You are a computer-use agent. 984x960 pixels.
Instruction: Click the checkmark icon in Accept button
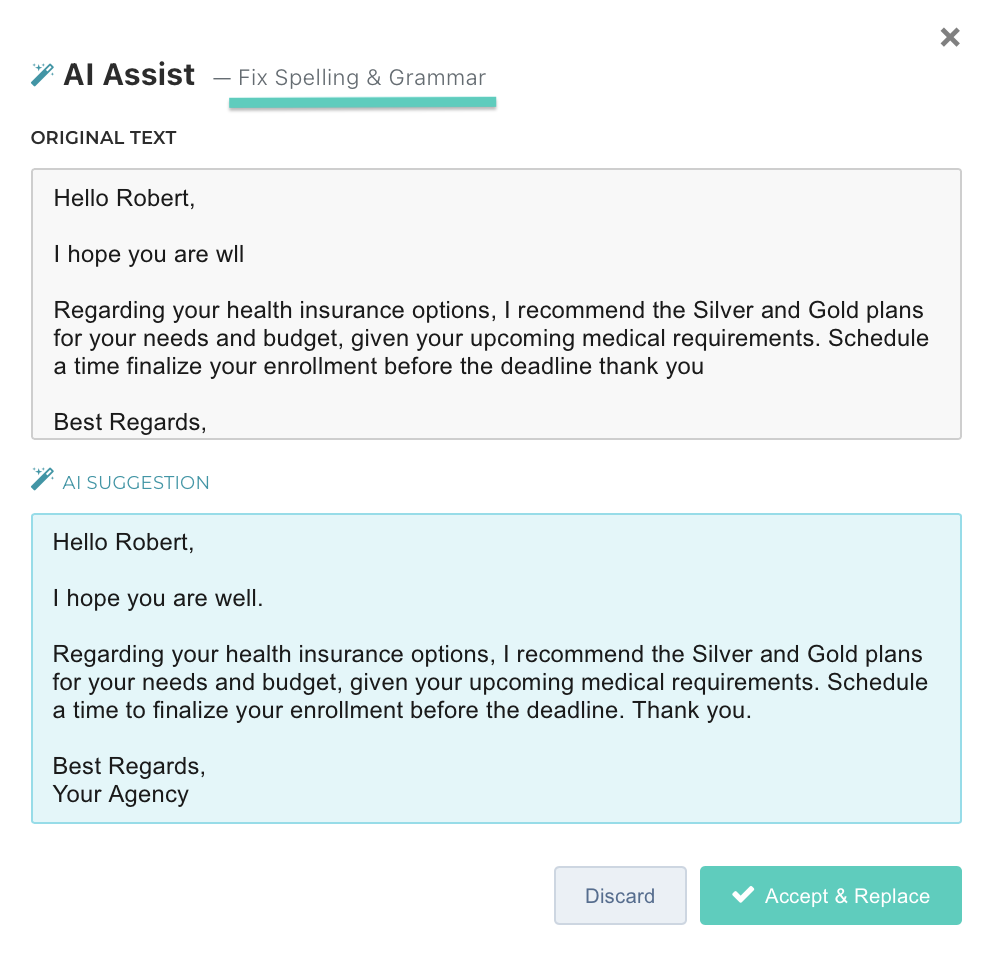[743, 895]
